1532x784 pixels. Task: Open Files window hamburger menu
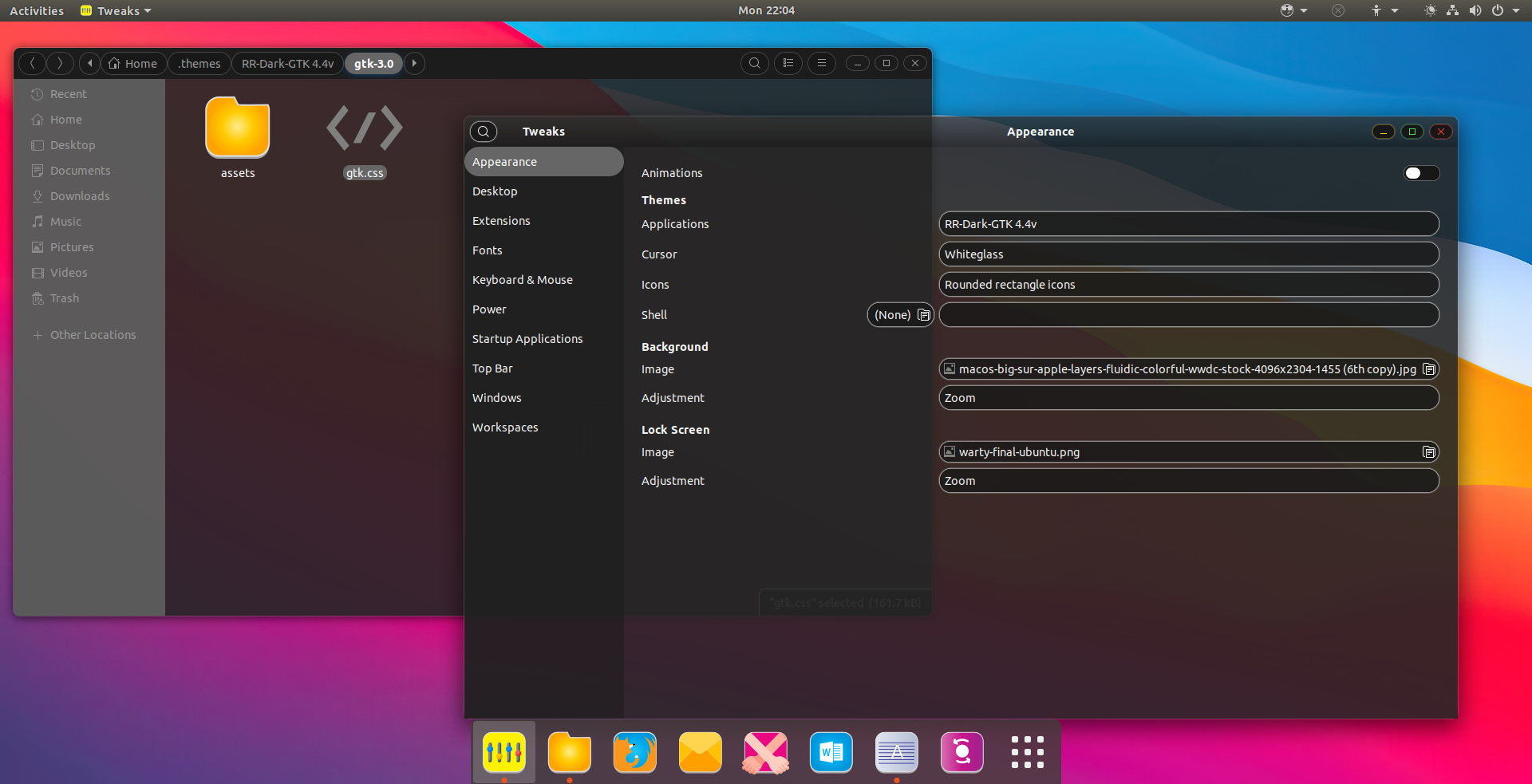click(822, 63)
